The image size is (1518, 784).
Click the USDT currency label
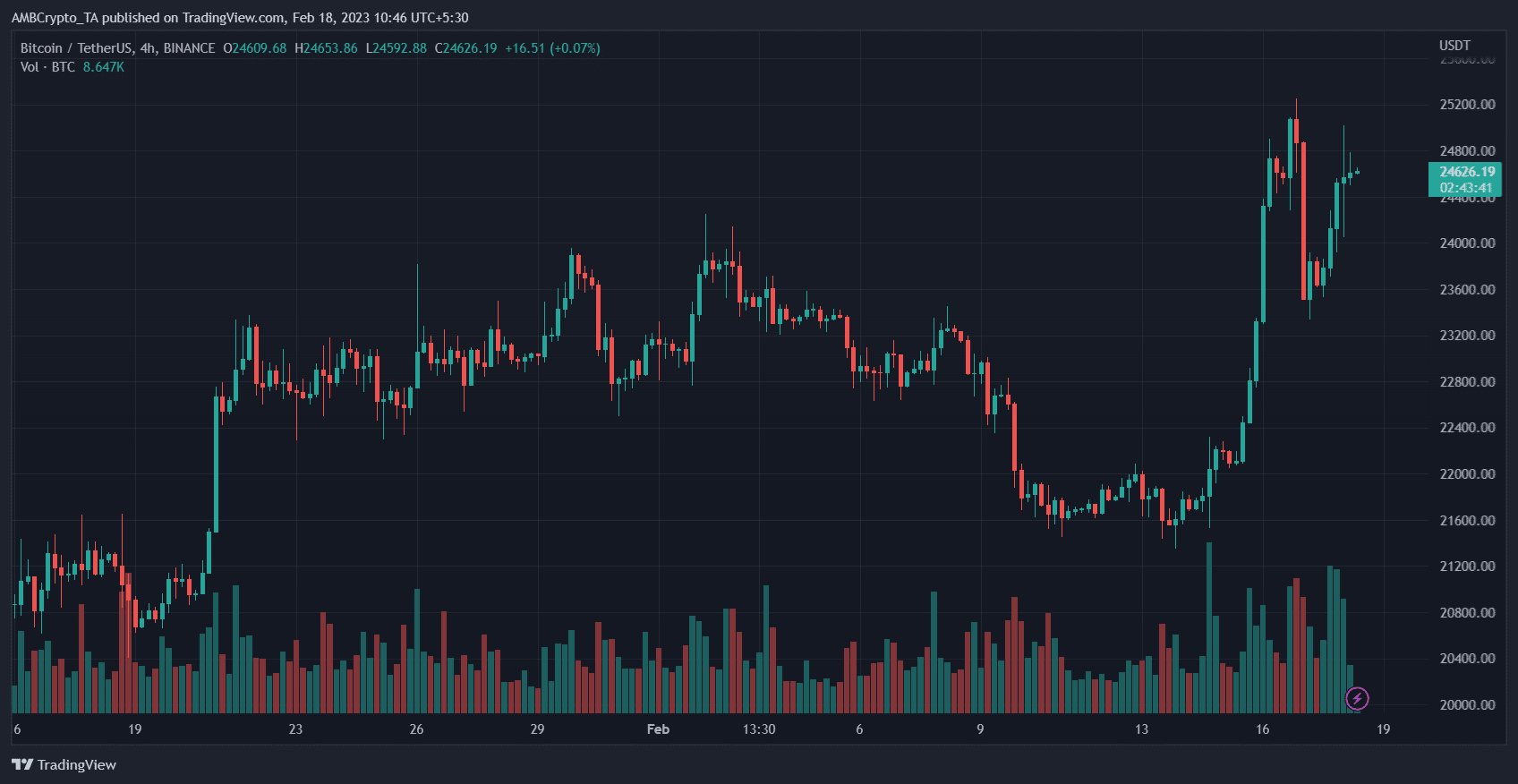1454,45
